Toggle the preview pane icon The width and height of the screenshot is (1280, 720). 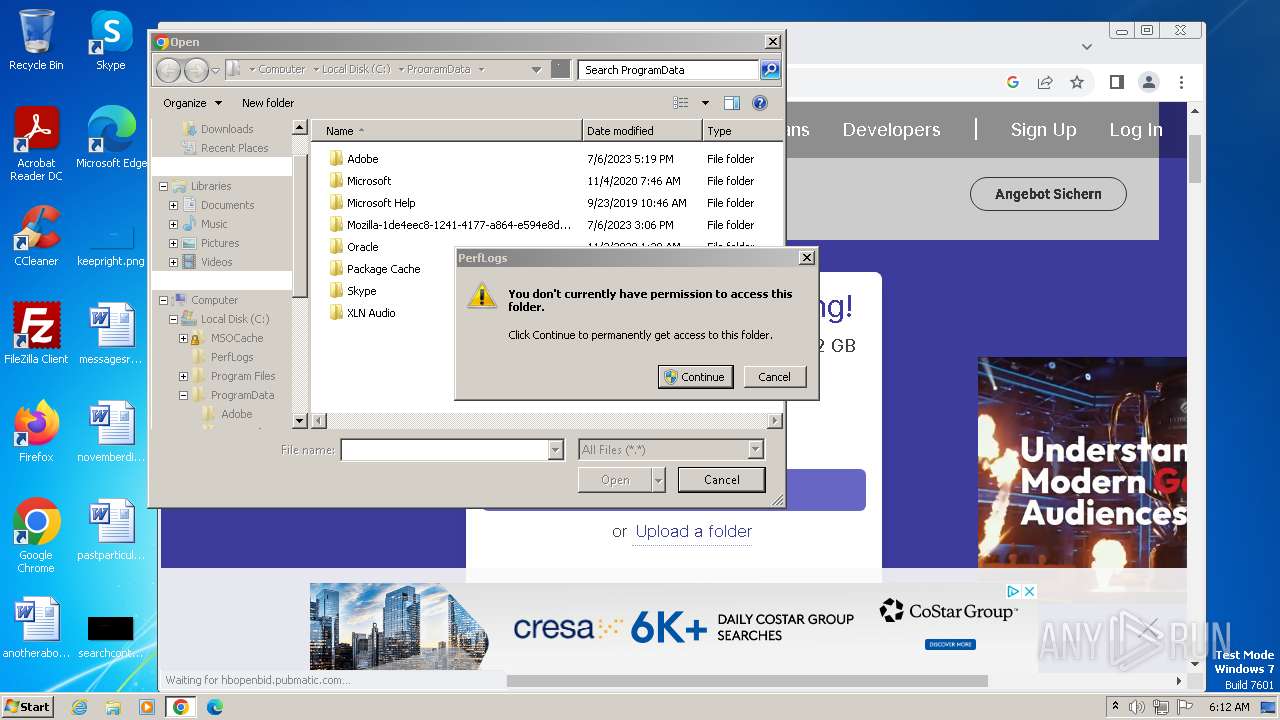point(732,103)
